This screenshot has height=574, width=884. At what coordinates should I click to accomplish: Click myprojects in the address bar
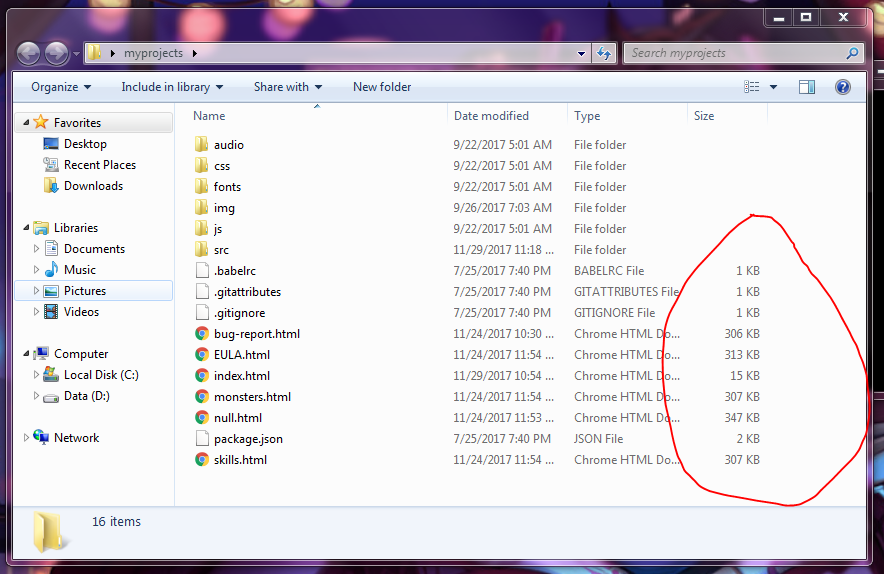[153, 53]
